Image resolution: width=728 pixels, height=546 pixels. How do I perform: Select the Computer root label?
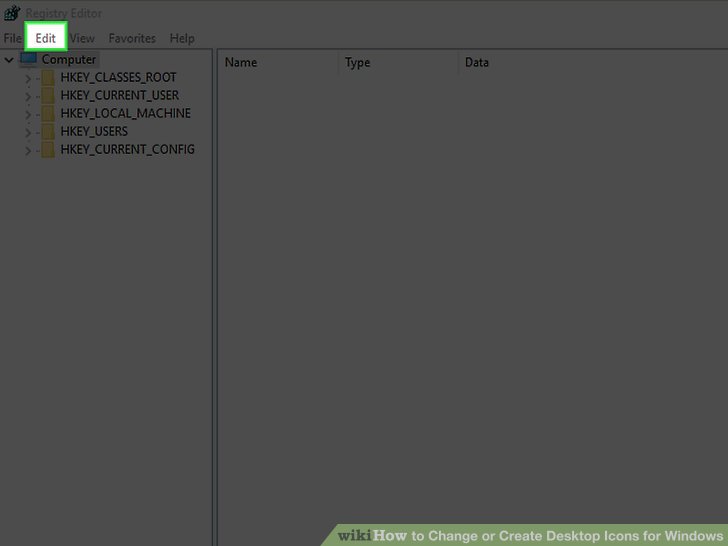point(69,59)
